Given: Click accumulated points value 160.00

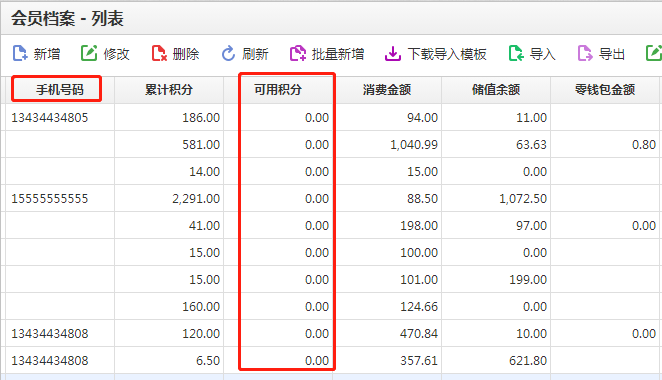Looking at the screenshot, I should pos(201,307).
